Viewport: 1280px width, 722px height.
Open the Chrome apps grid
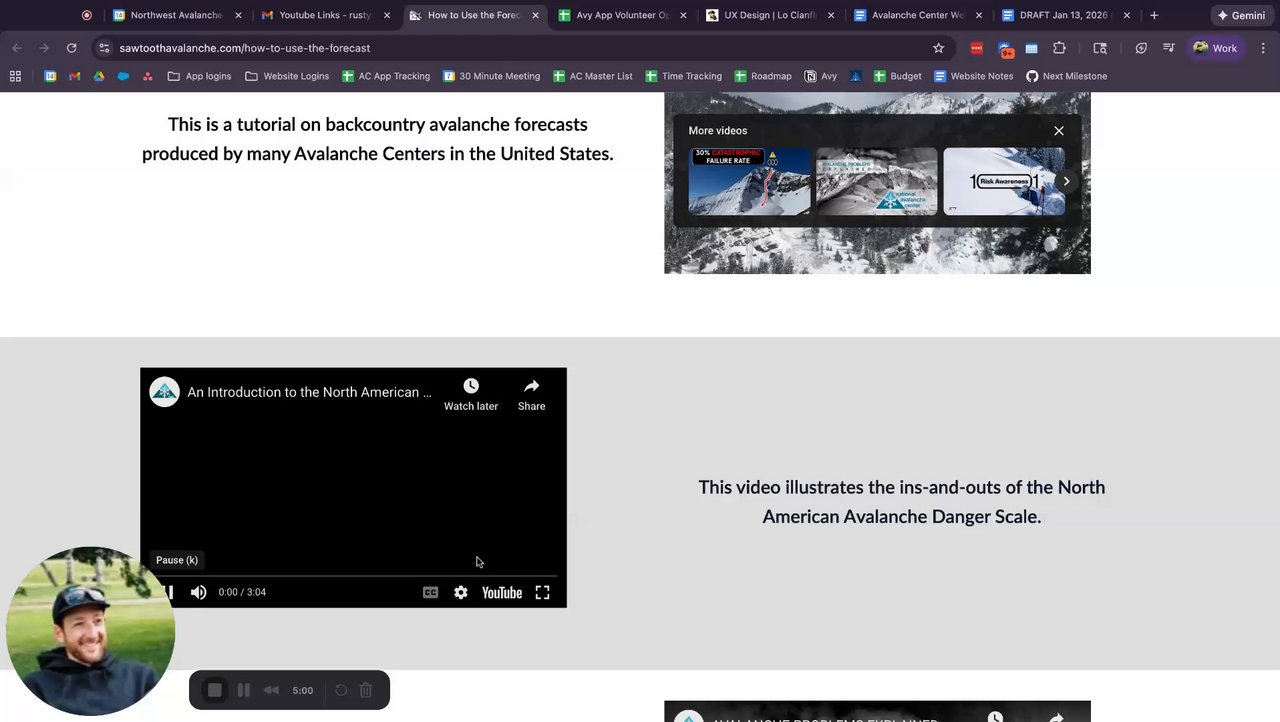[x=15, y=76]
